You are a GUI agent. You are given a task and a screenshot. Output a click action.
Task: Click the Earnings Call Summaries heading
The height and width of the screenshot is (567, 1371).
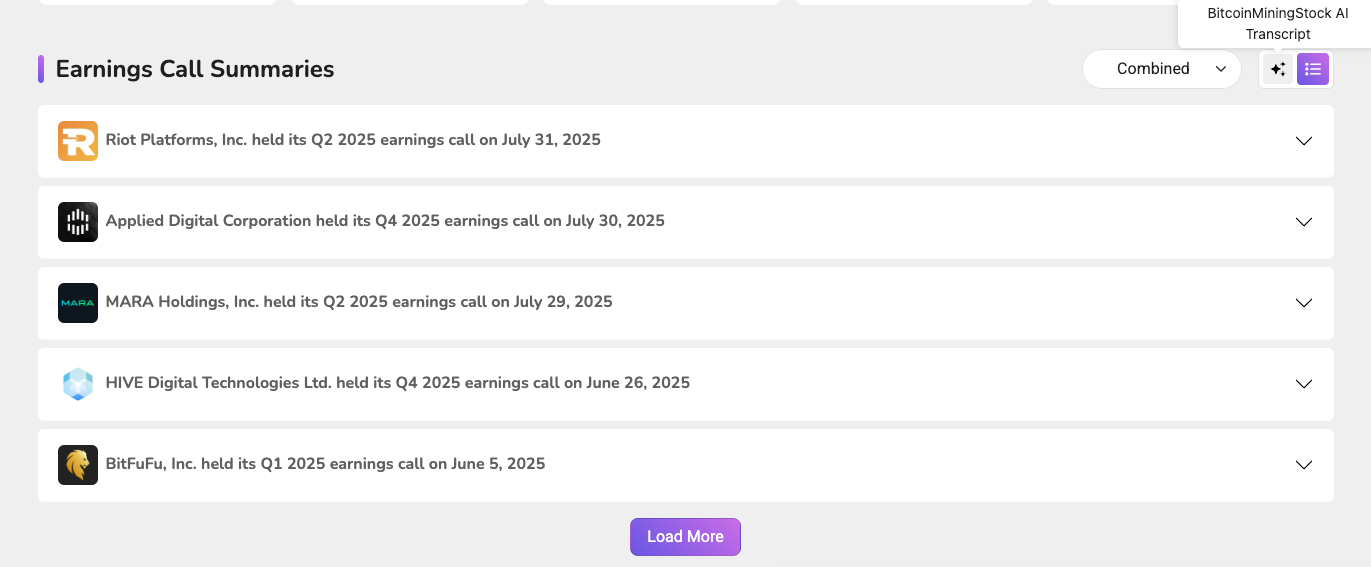click(x=195, y=69)
